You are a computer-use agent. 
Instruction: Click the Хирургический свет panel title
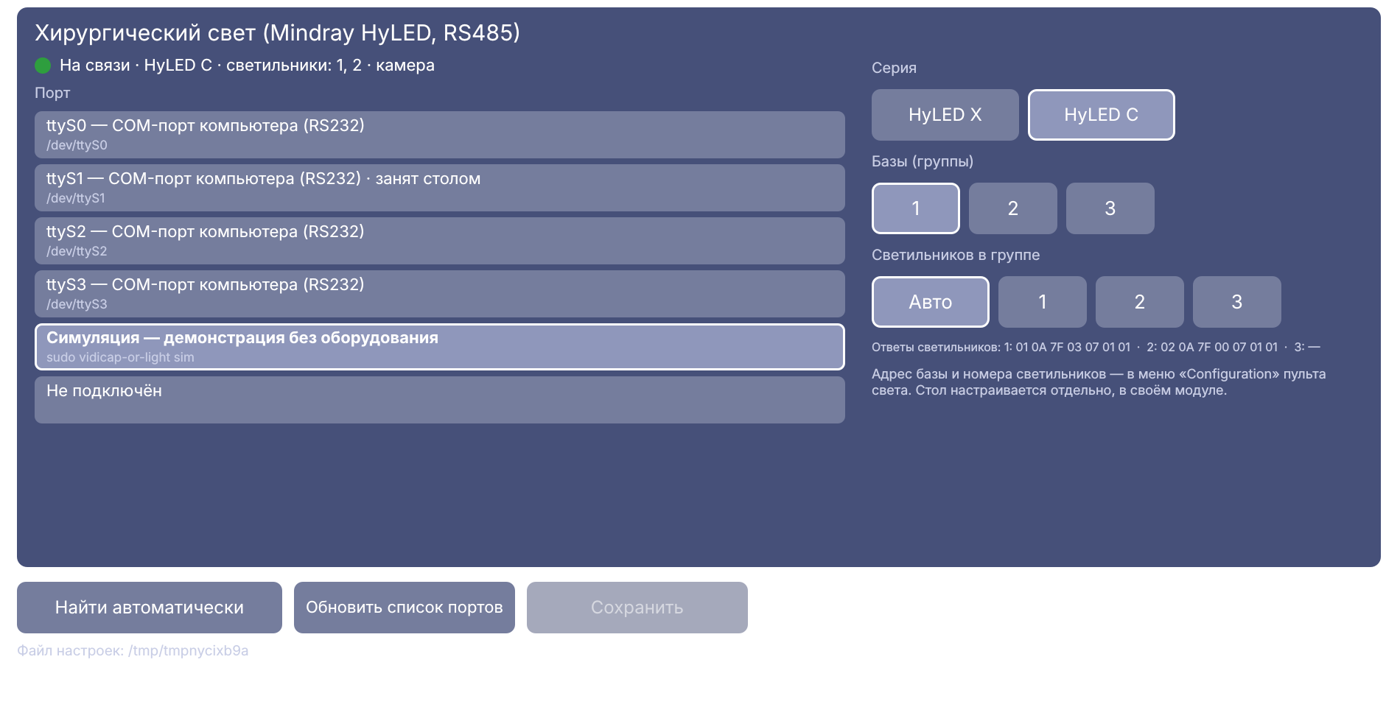pos(278,33)
